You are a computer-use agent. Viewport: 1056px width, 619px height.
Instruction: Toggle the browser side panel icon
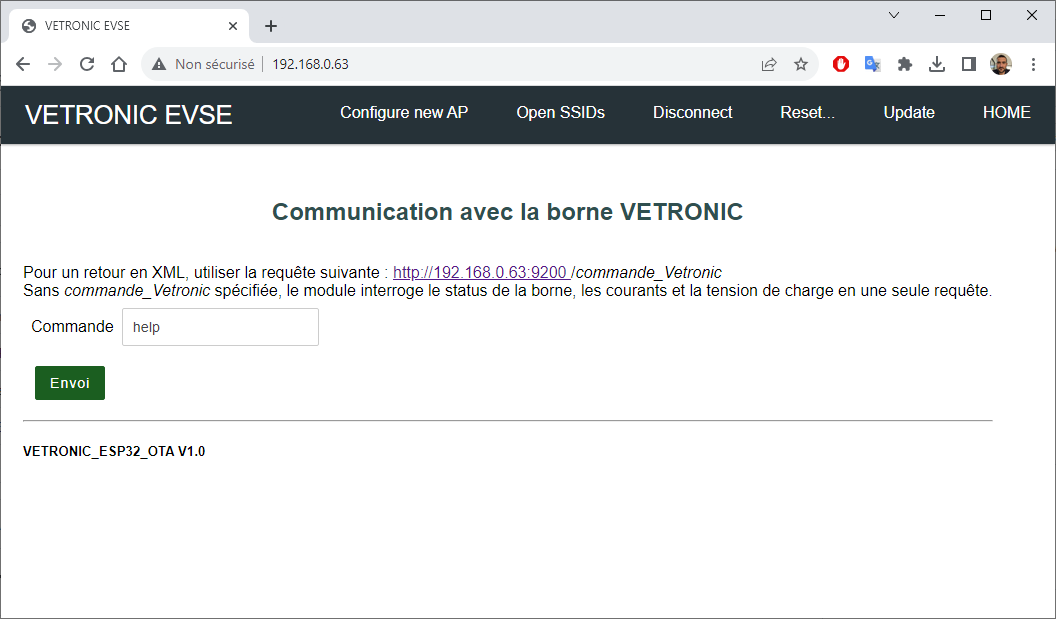click(968, 64)
